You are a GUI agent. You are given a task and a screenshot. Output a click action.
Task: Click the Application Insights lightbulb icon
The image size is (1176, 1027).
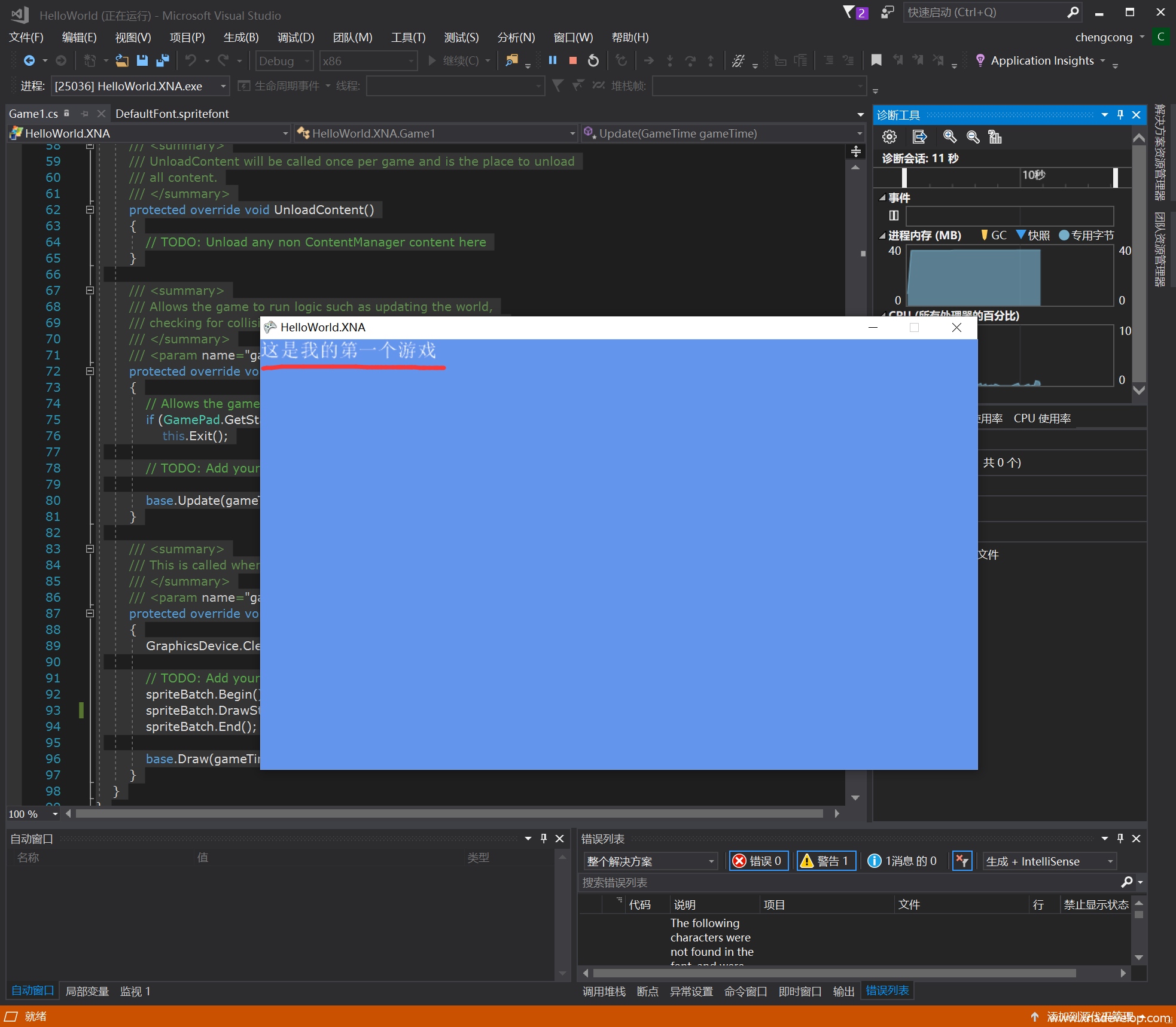[980, 60]
